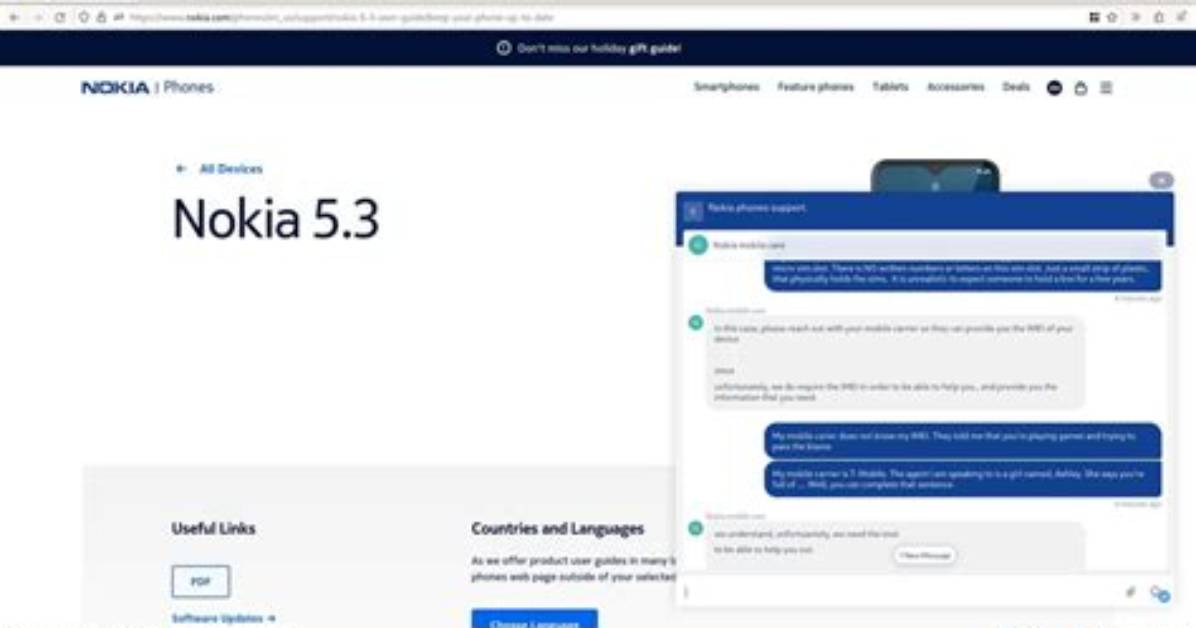The height and width of the screenshot is (628, 1196).
Task: Click the Useful Links heading
Action: click(x=214, y=529)
